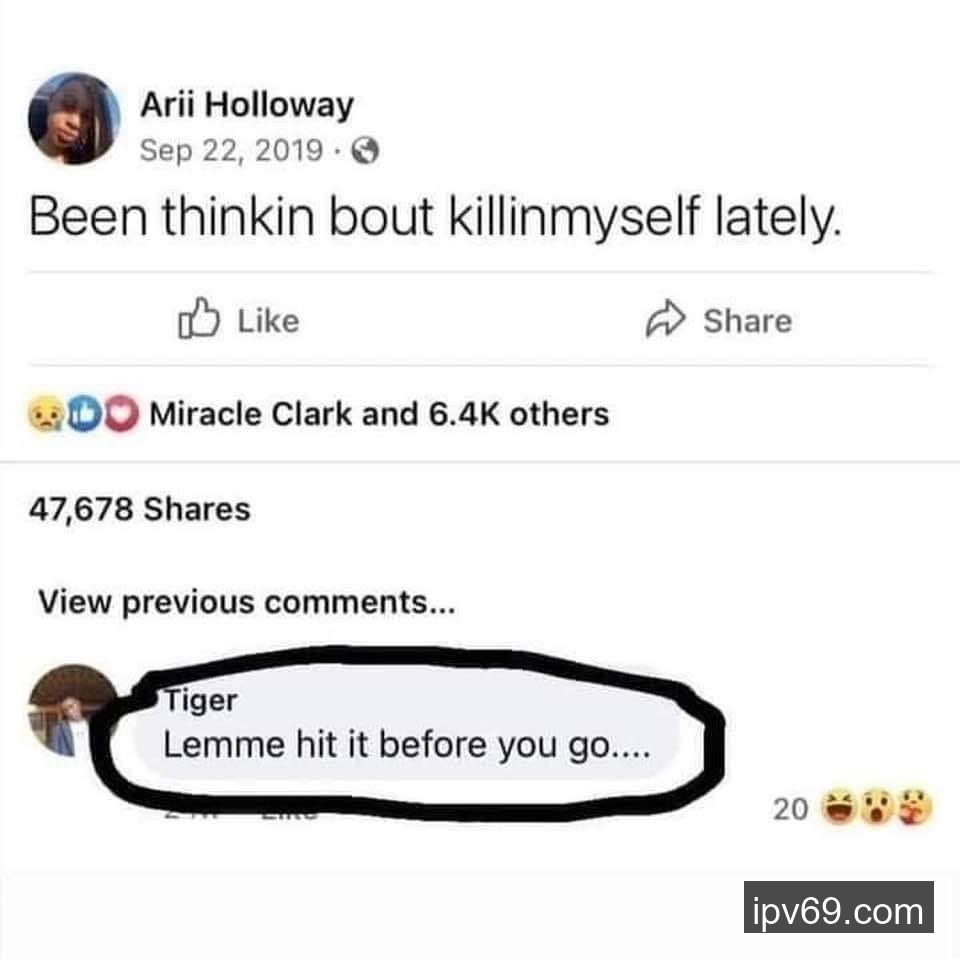Screen dimensions: 960x959
Task: Open Miracle Clark and 6.4K others list
Action: pyautogui.click(x=380, y=415)
